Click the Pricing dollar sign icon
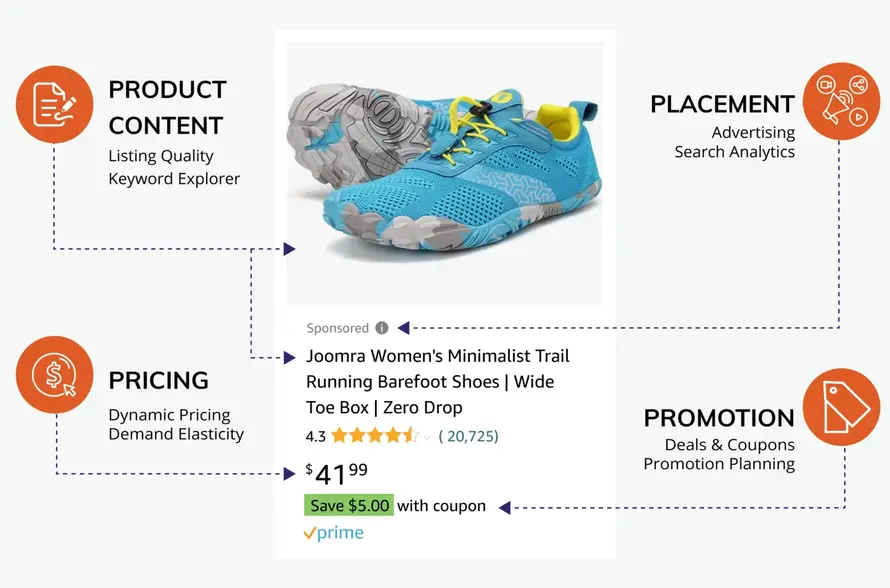The width and height of the screenshot is (890, 588). [54, 376]
